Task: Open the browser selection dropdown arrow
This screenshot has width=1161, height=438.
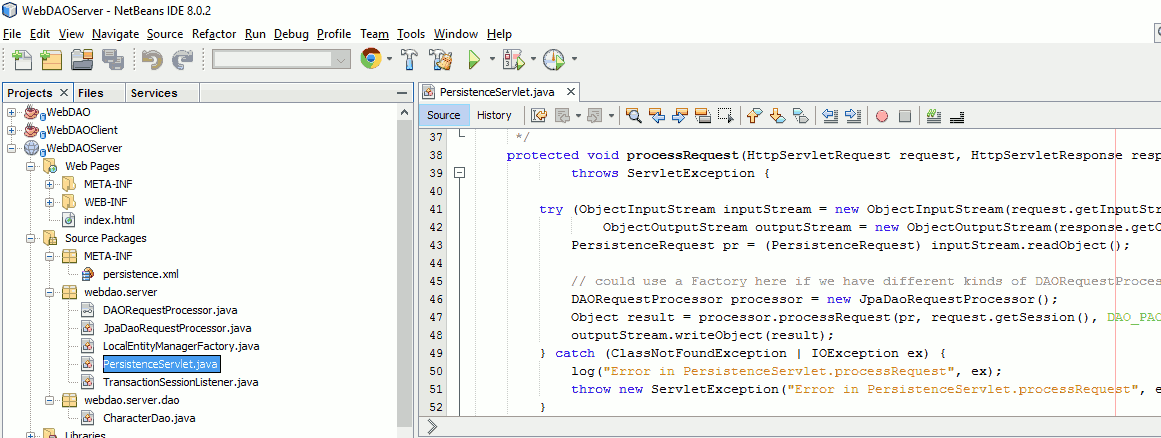Action: click(389, 60)
